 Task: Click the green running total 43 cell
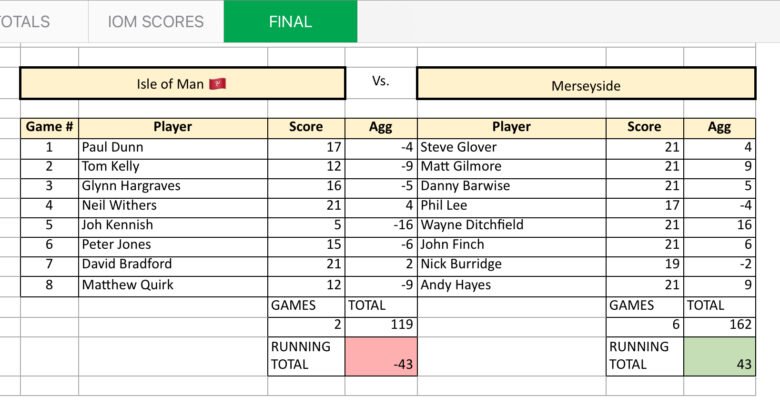coord(719,356)
